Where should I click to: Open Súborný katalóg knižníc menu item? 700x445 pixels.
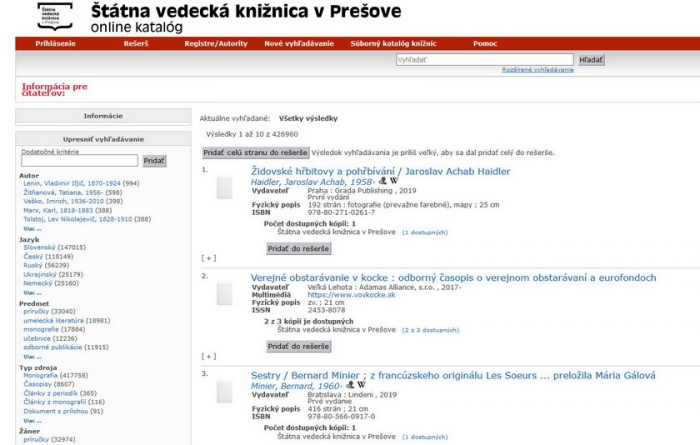(393, 44)
